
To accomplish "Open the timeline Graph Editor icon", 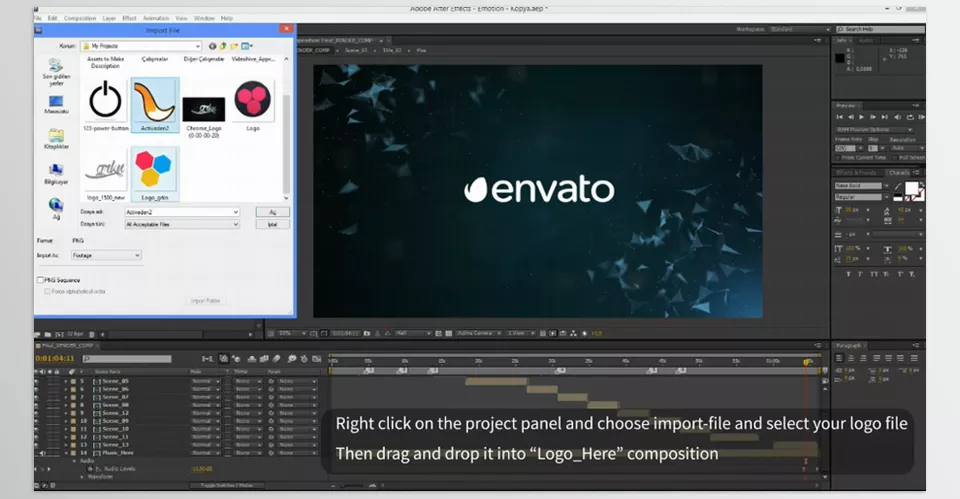I will pos(317,359).
